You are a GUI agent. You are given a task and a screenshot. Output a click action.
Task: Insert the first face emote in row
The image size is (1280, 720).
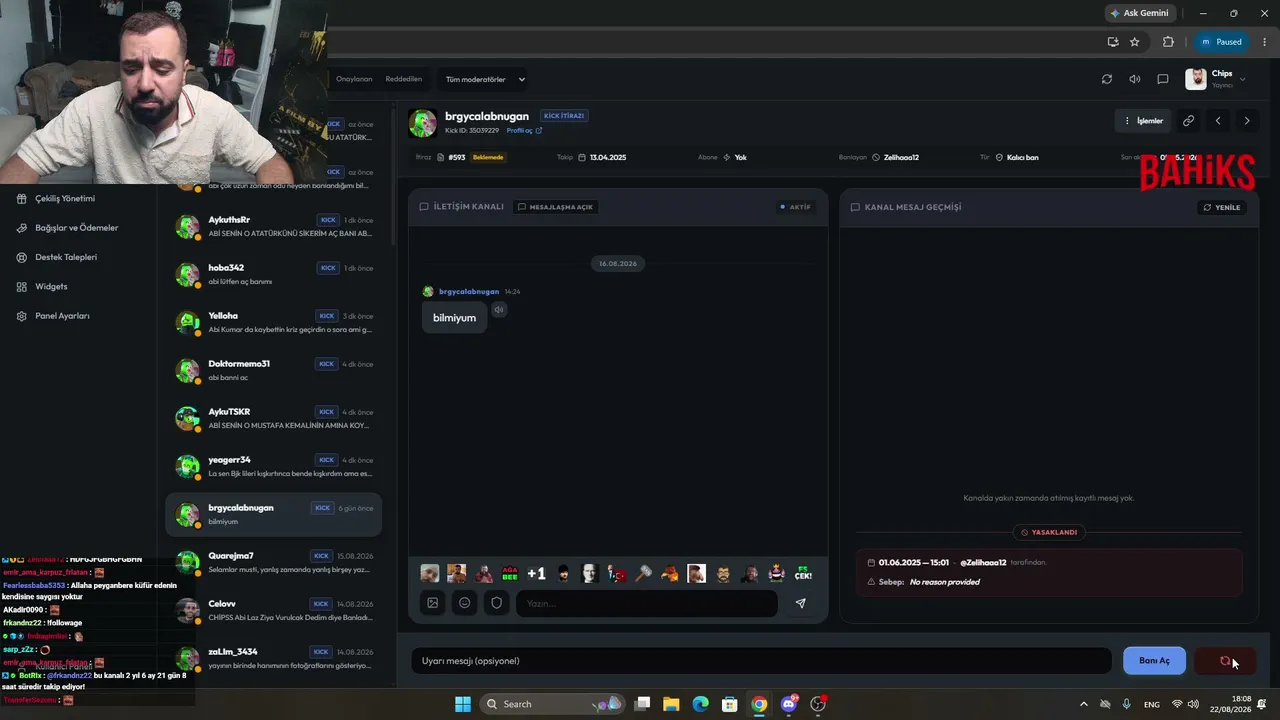430,573
